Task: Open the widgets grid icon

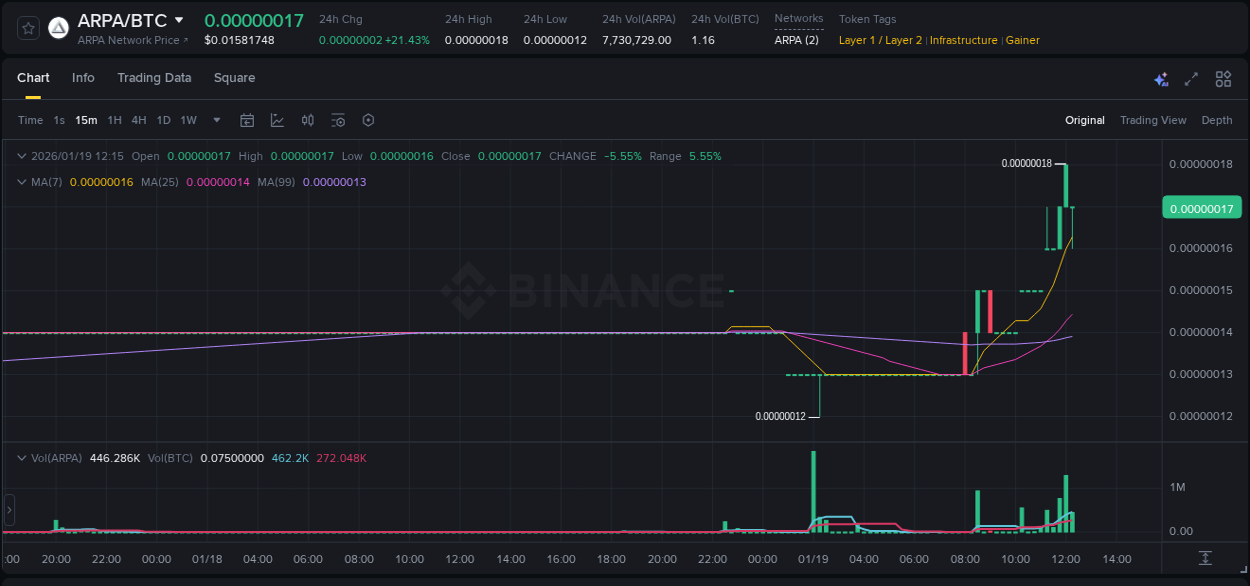Action: (x=1222, y=78)
